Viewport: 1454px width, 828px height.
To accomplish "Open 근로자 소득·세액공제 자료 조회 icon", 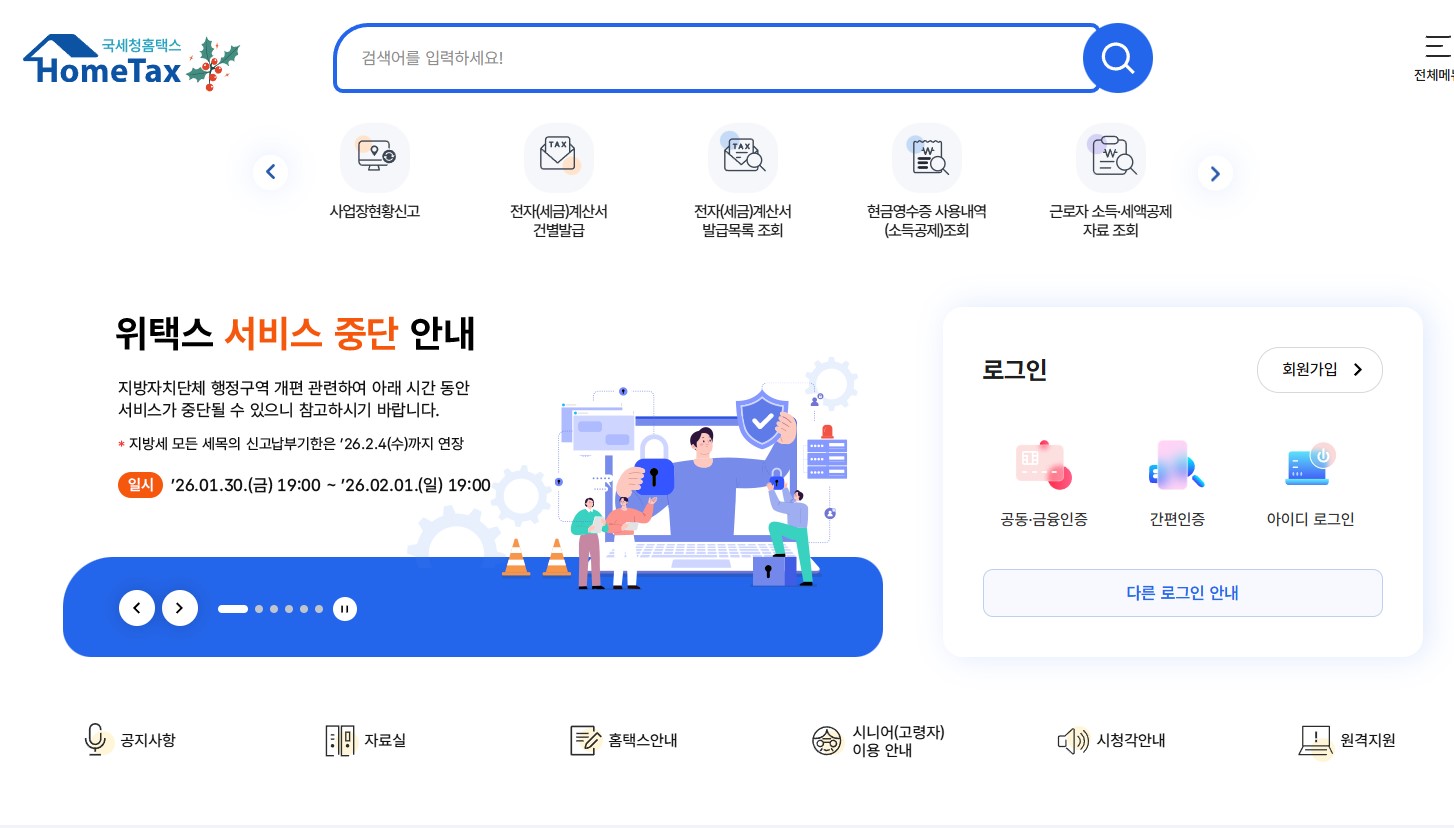I will point(1111,158).
